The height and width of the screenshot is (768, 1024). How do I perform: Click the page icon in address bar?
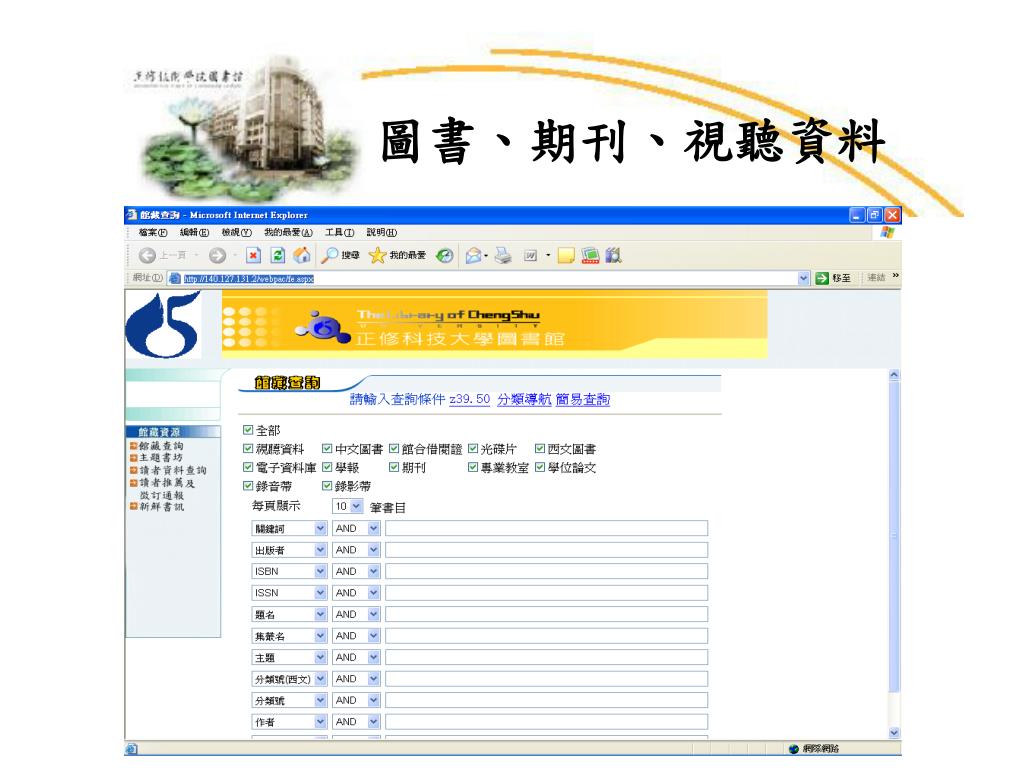pyautogui.click(x=175, y=278)
